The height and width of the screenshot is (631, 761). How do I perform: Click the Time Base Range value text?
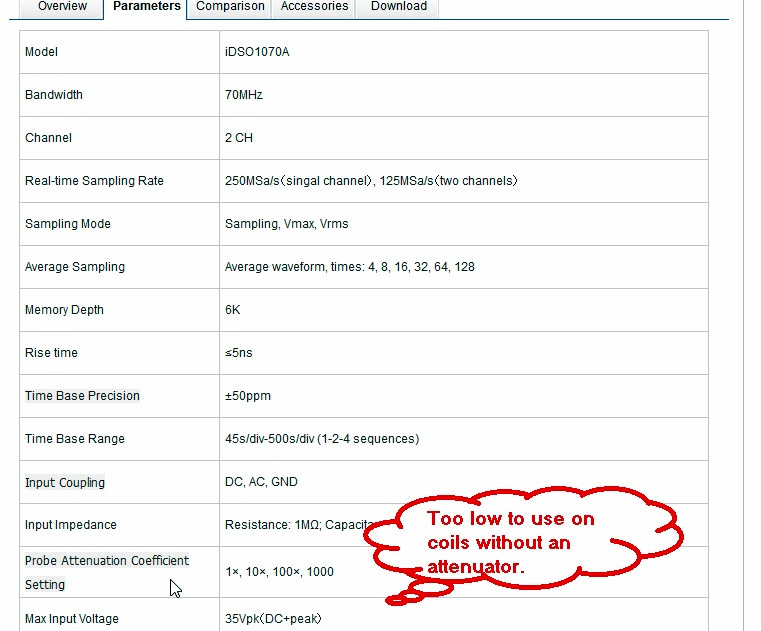point(322,439)
